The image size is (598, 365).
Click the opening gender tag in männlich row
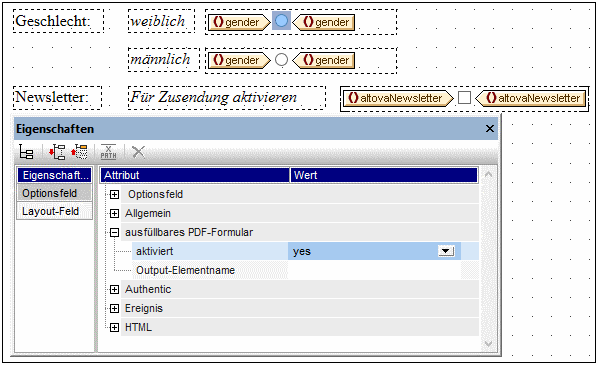[x=239, y=60]
